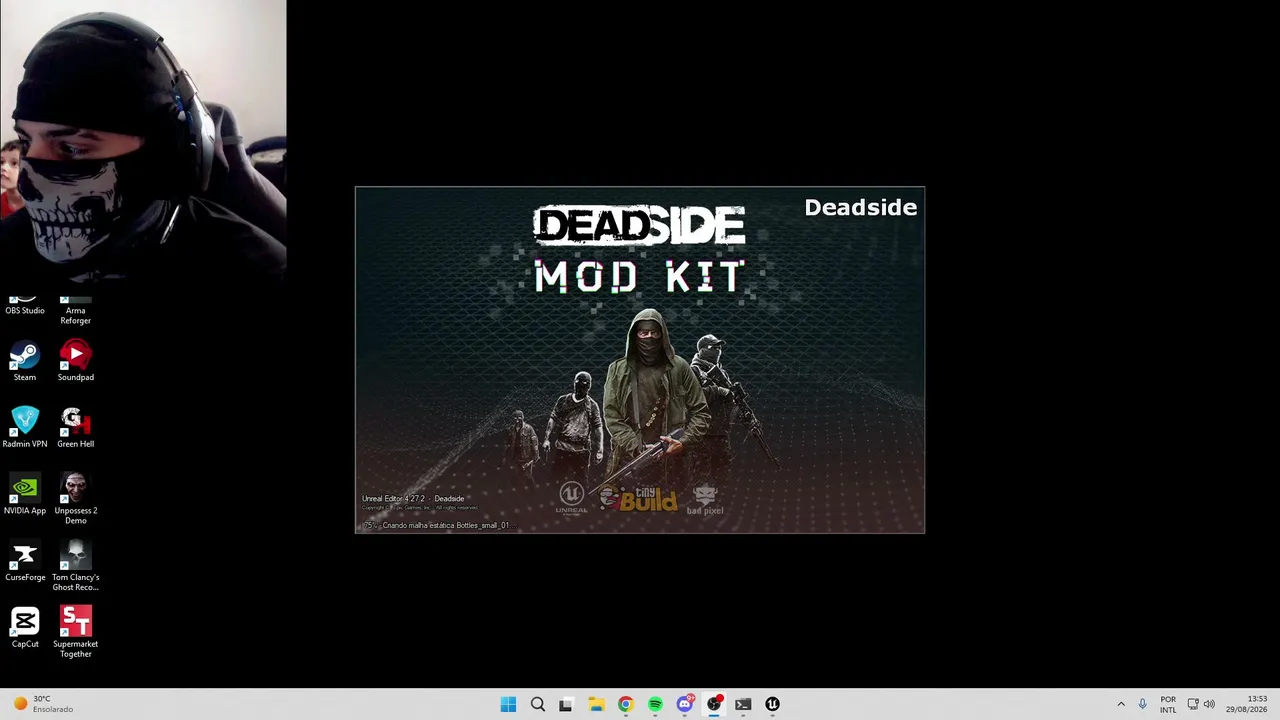Image resolution: width=1280 pixels, height=720 pixels.
Task: Open the CapCut desktop shortcut
Action: [x=25, y=628]
